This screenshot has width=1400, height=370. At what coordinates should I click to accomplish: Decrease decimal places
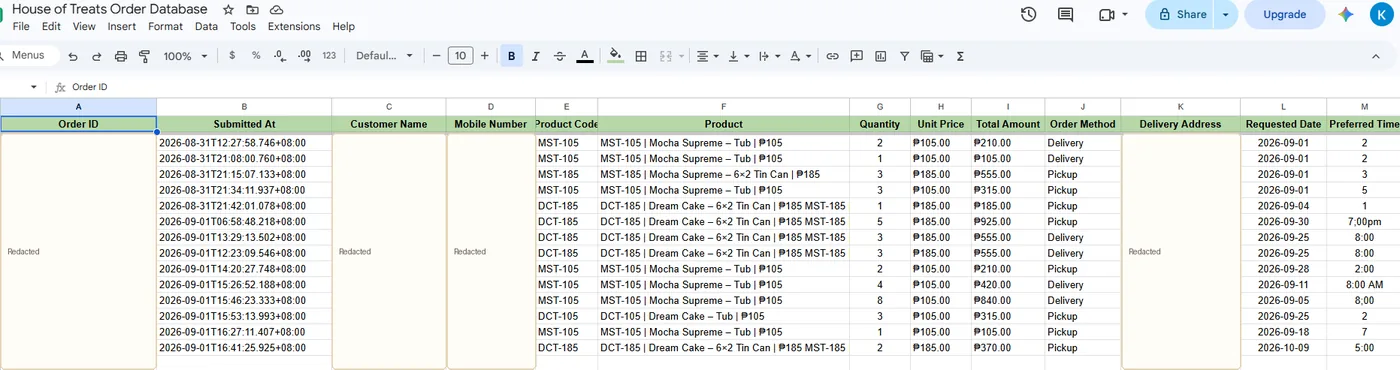[280, 56]
